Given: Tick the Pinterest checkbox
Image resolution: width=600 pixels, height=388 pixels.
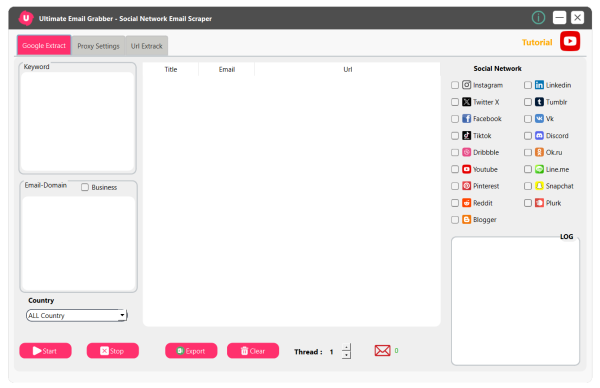Looking at the screenshot, I should 455,186.
